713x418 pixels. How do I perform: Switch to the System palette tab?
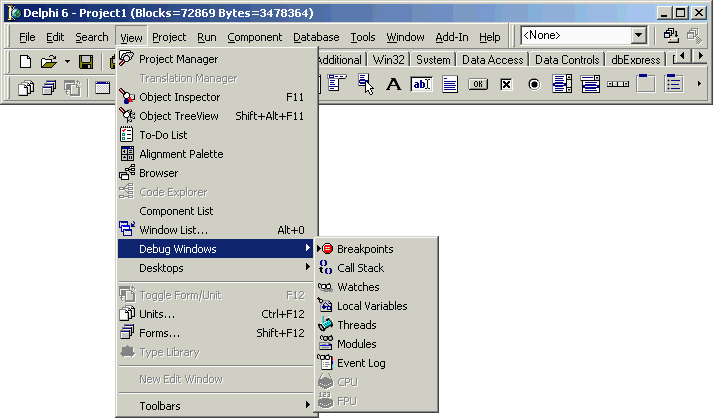click(433, 60)
